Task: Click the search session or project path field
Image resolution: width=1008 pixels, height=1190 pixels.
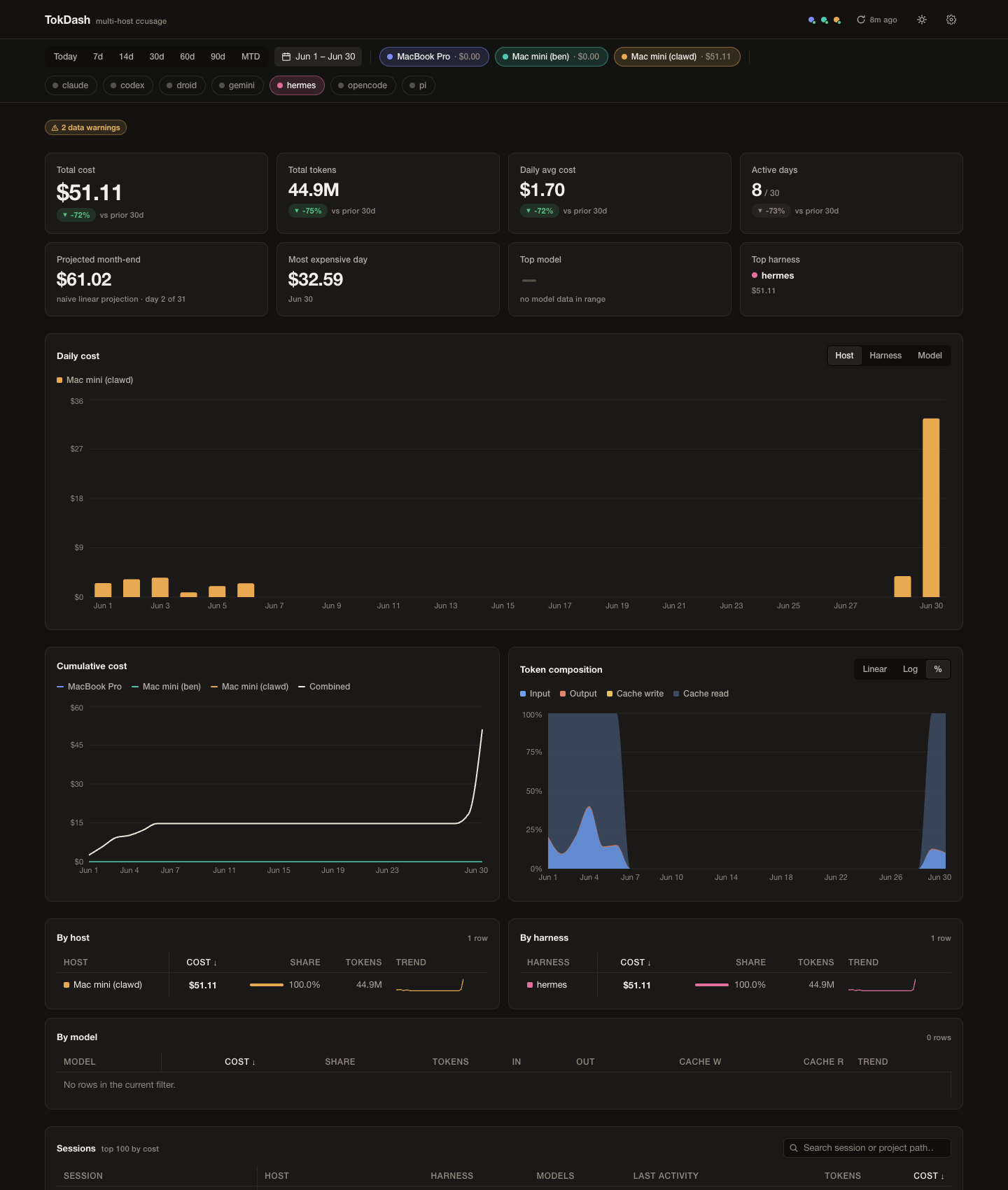Action: pos(867,1148)
